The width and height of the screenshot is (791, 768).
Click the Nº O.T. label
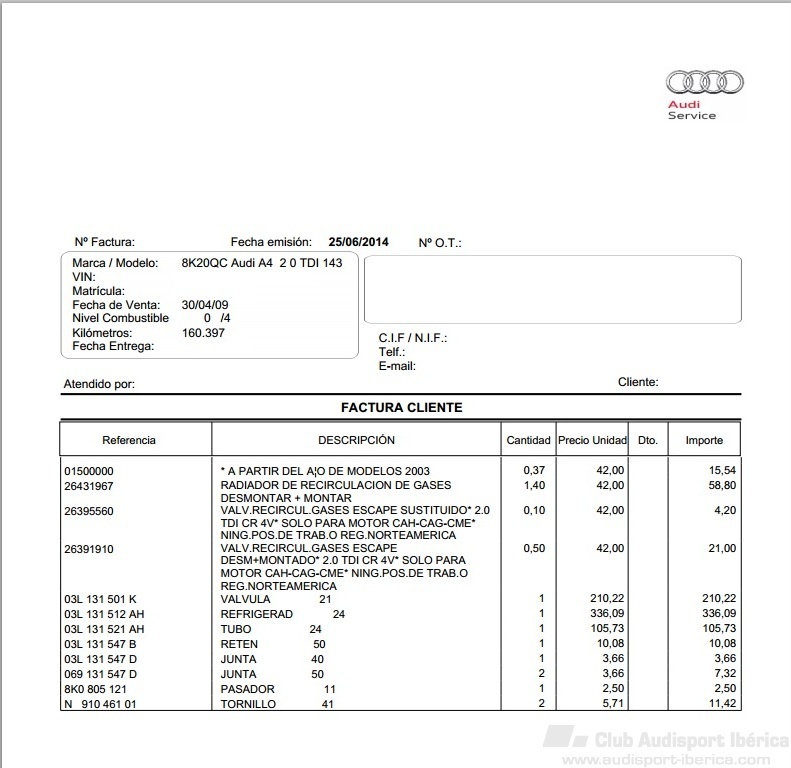pyautogui.click(x=440, y=243)
